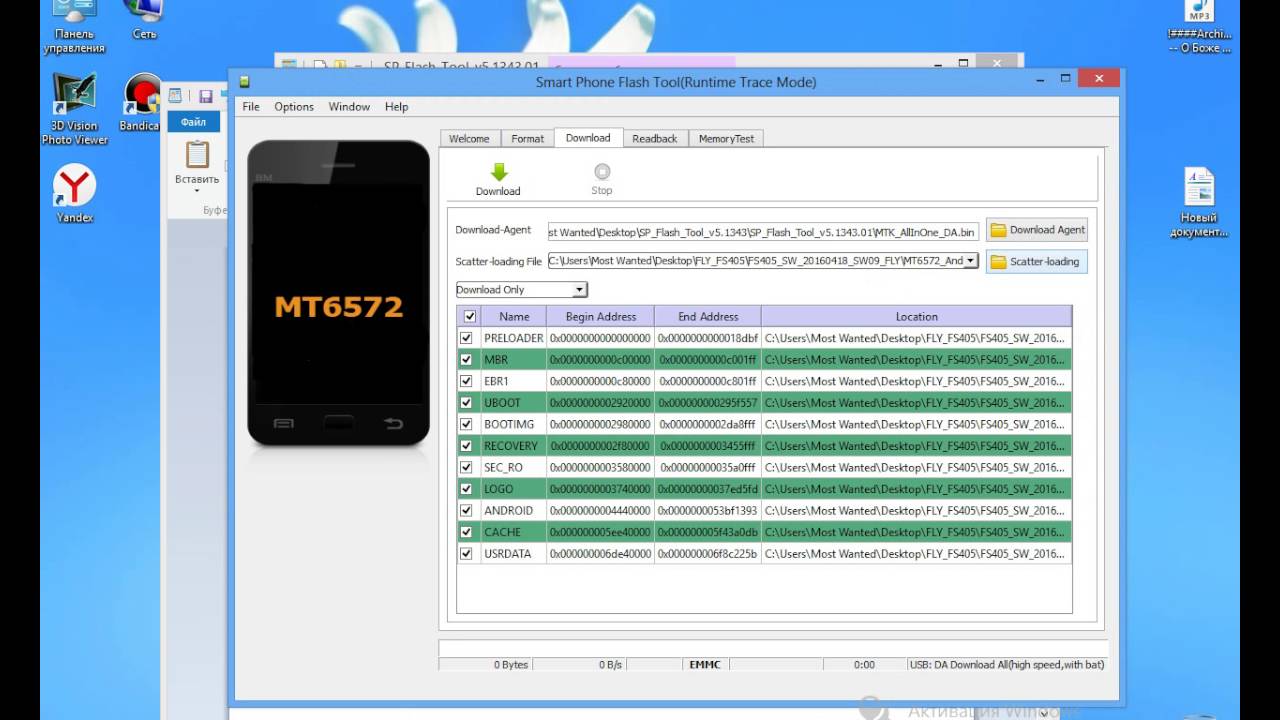Click the 0 B/s speed status entry
Image resolution: width=1280 pixels, height=720 pixels.
point(611,664)
